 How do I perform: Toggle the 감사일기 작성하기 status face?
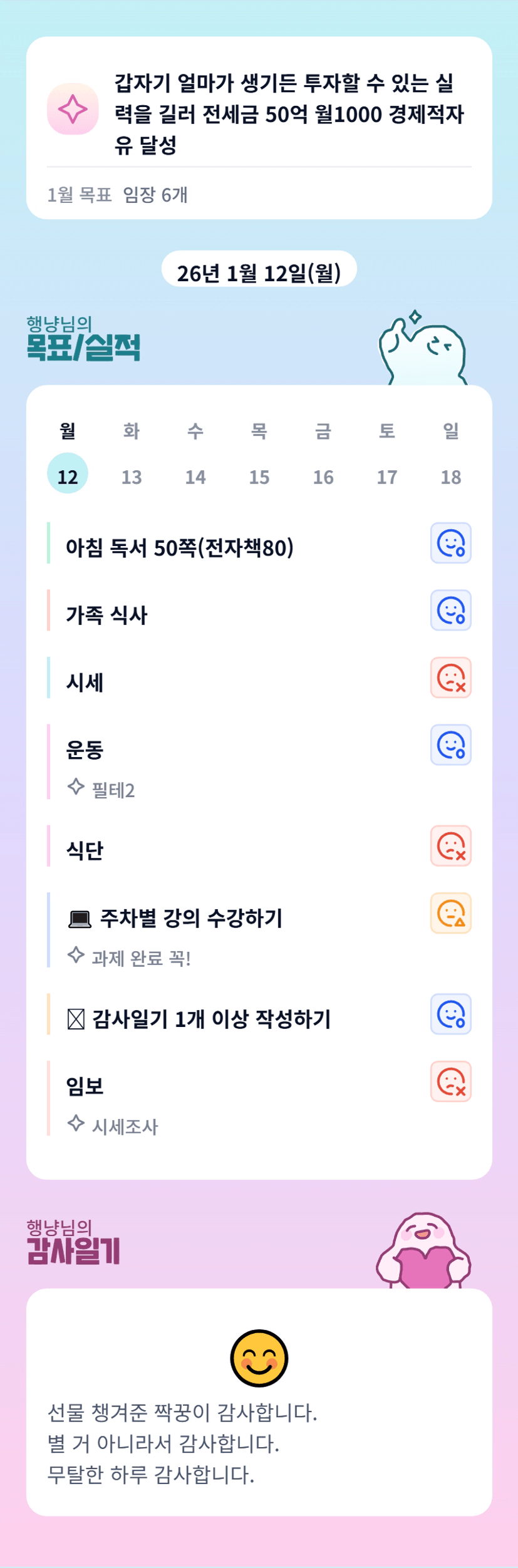450,1014
